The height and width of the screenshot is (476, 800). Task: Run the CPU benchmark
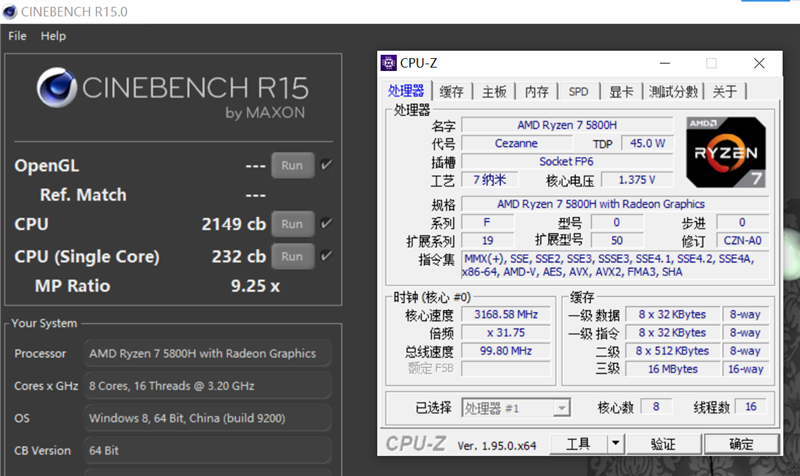292,224
